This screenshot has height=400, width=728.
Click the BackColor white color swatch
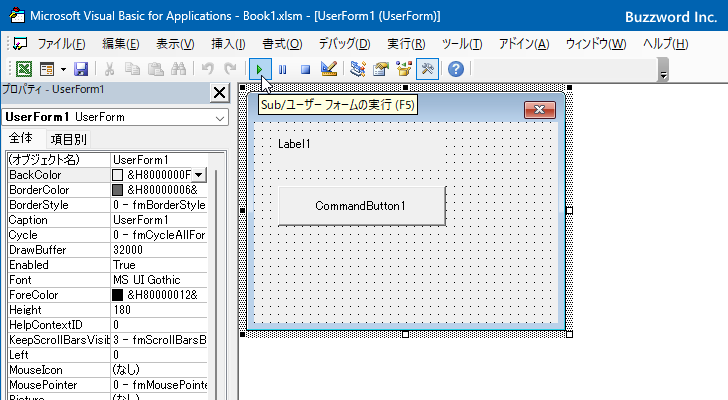pos(117,175)
